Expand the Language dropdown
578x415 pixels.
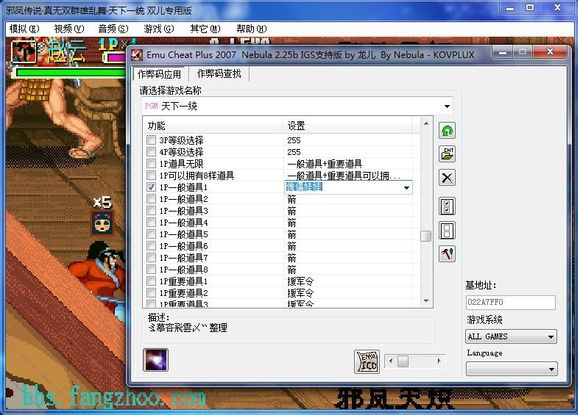coord(512,369)
